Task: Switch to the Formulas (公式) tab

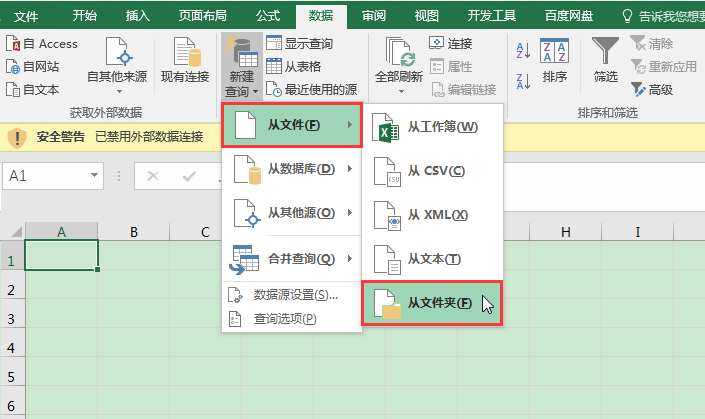Action: coord(268,16)
